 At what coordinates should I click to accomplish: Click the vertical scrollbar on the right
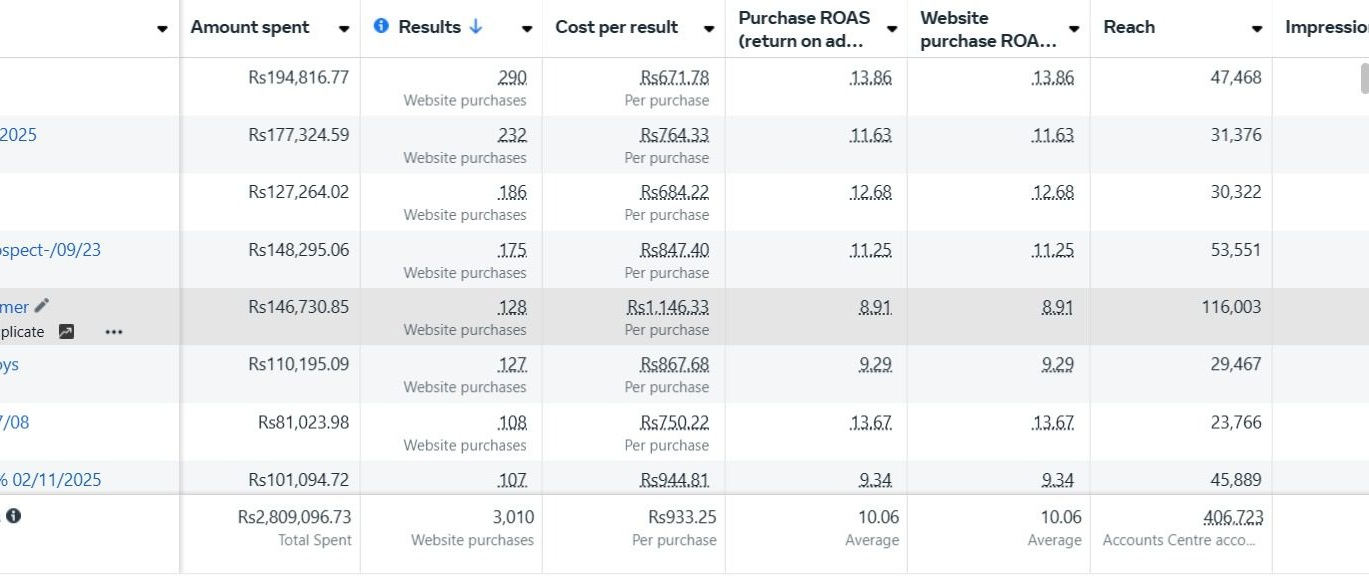[1364, 78]
